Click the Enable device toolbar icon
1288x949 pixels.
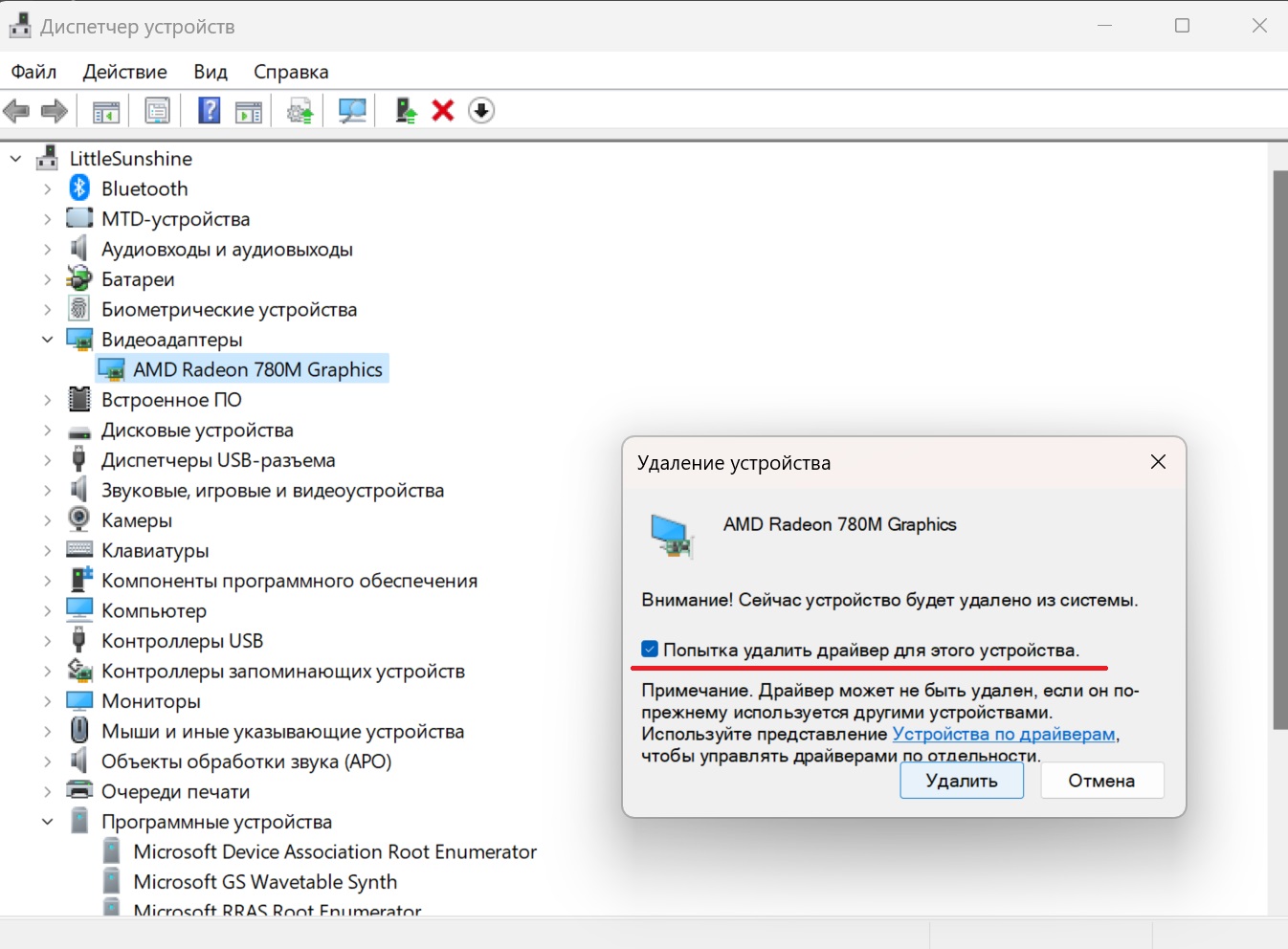pyautogui.click(x=406, y=111)
